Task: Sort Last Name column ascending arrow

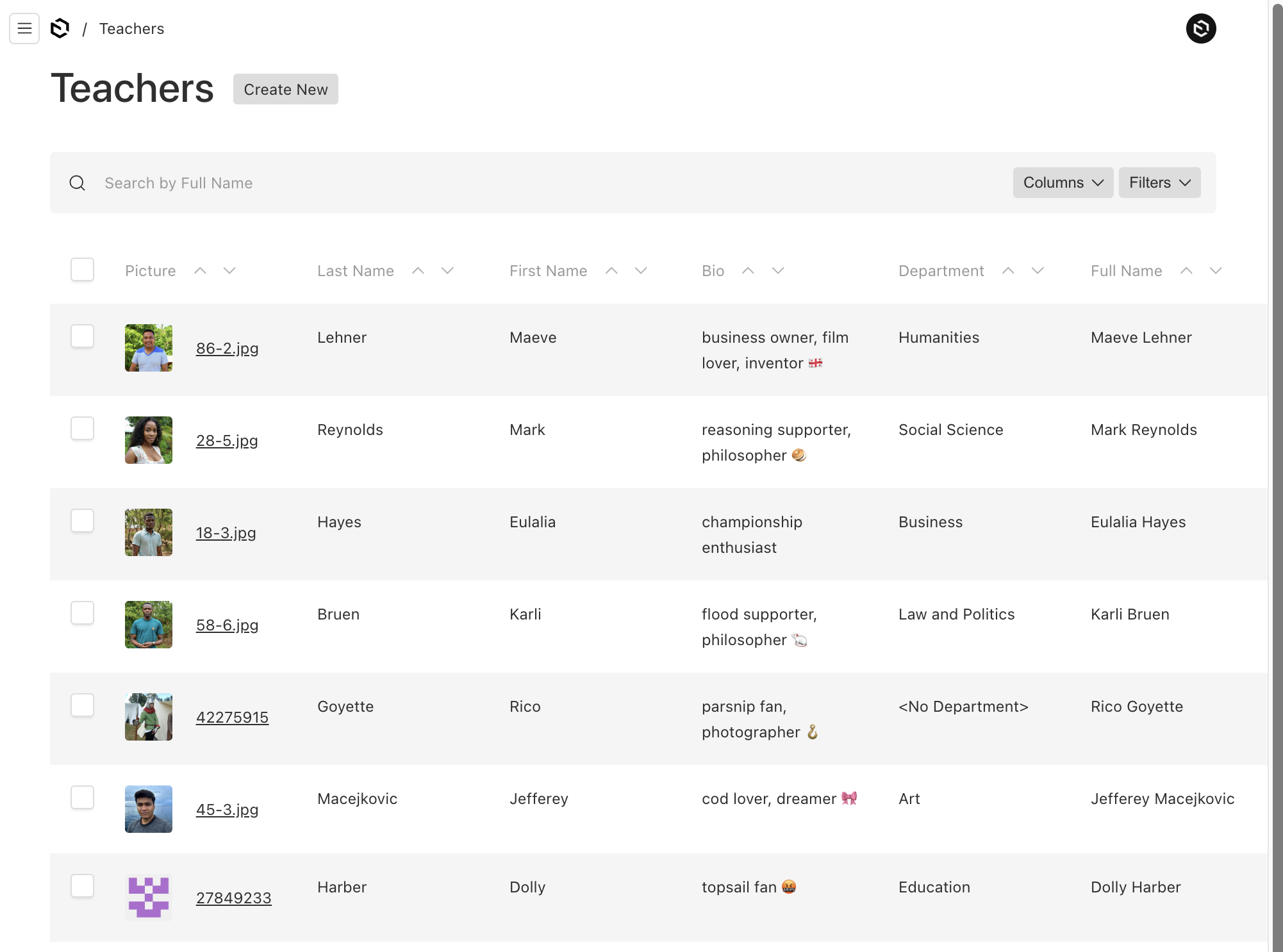Action: pos(418,271)
